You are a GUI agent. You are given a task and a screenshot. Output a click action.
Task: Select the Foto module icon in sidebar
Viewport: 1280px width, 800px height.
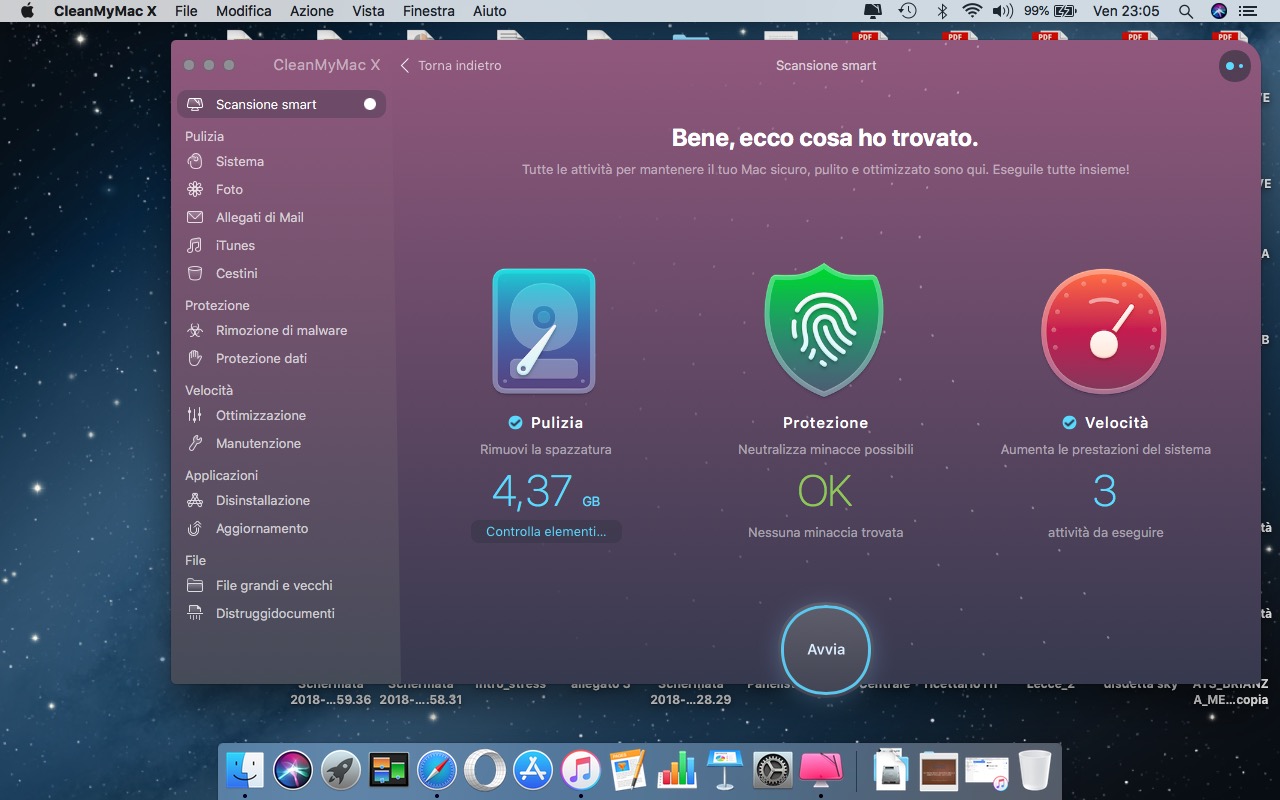pos(195,189)
